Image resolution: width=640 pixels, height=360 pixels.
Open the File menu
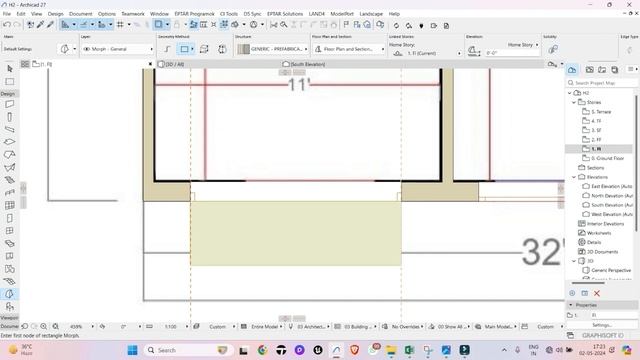tap(7, 13)
